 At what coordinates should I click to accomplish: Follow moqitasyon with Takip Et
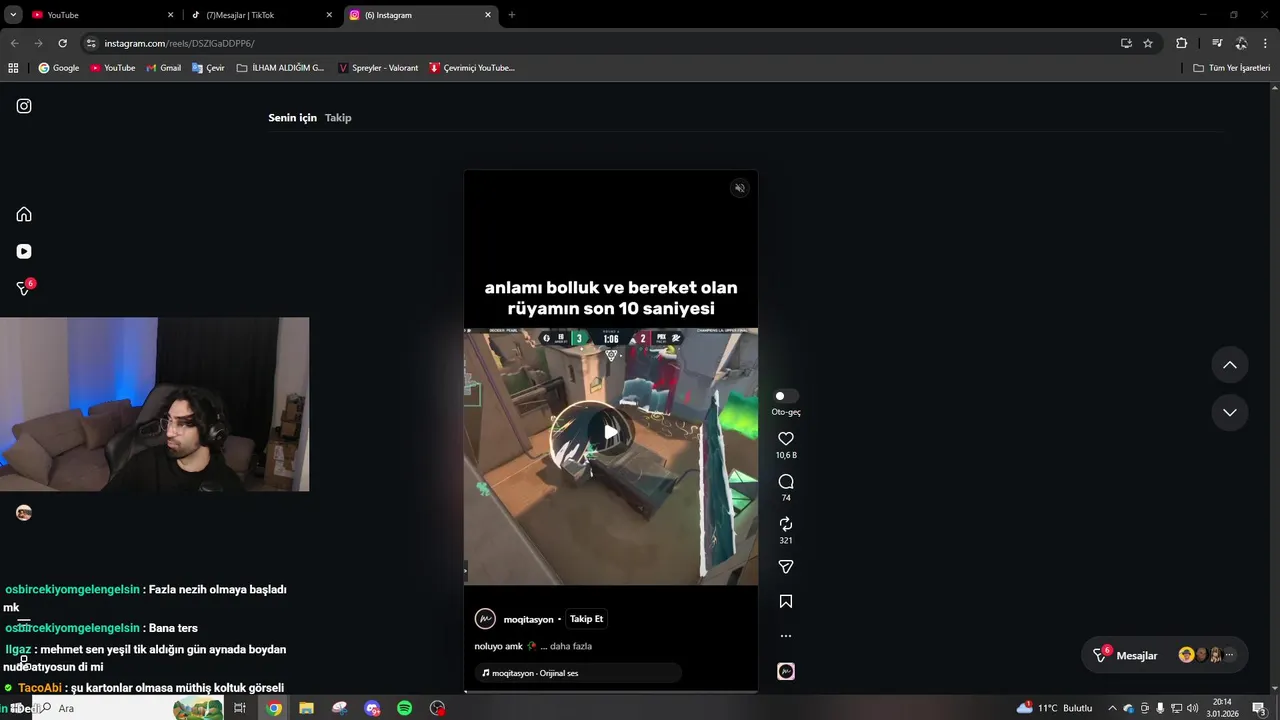(x=587, y=619)
